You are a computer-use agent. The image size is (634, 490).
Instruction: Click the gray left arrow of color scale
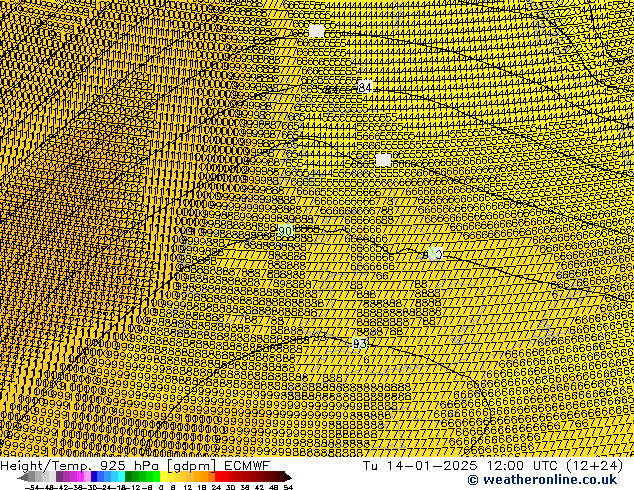pyautogui.click(x=23, y=477)
